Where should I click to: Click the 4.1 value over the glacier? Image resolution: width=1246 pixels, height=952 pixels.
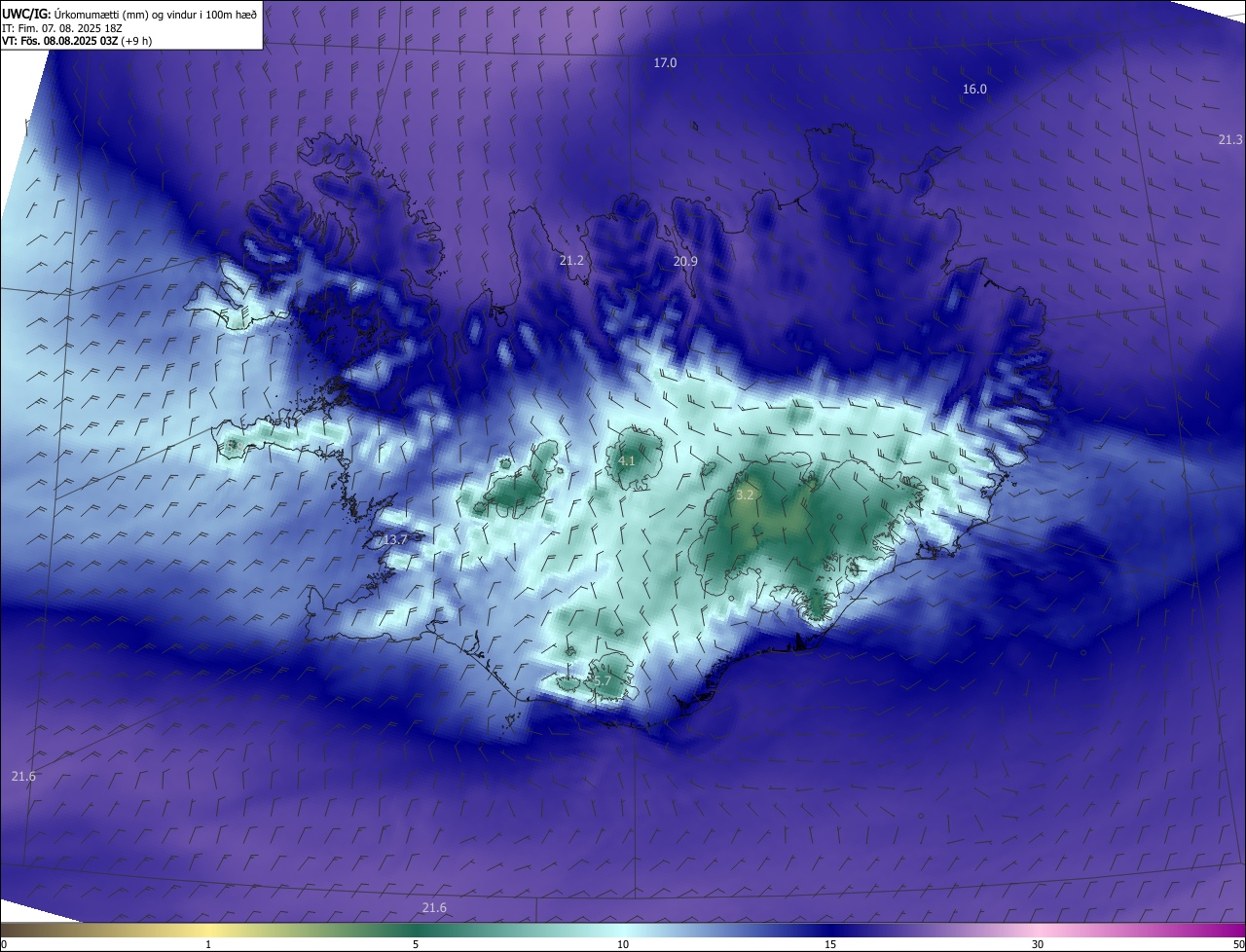(627, 460)
